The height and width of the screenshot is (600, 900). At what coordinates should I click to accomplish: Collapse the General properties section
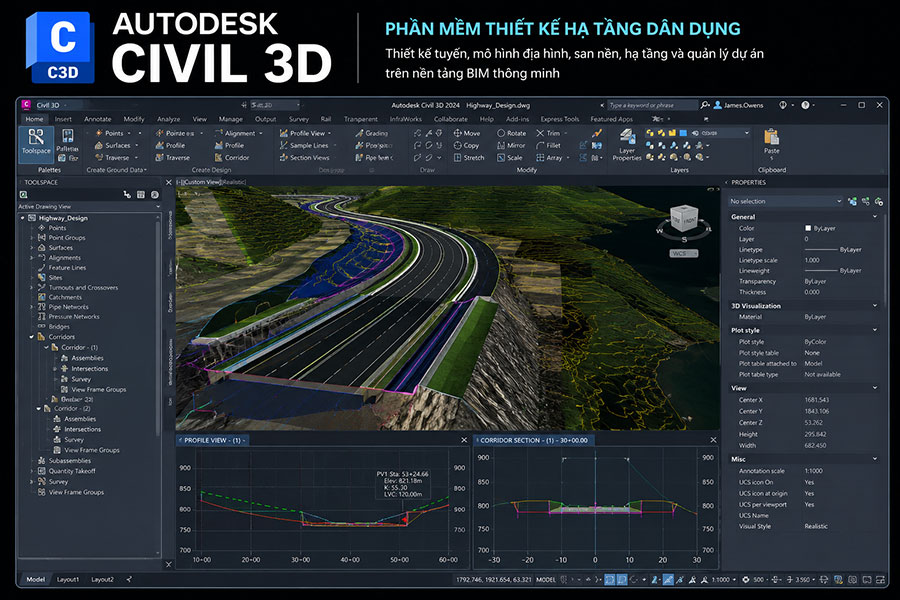click(x=875, y=217)
